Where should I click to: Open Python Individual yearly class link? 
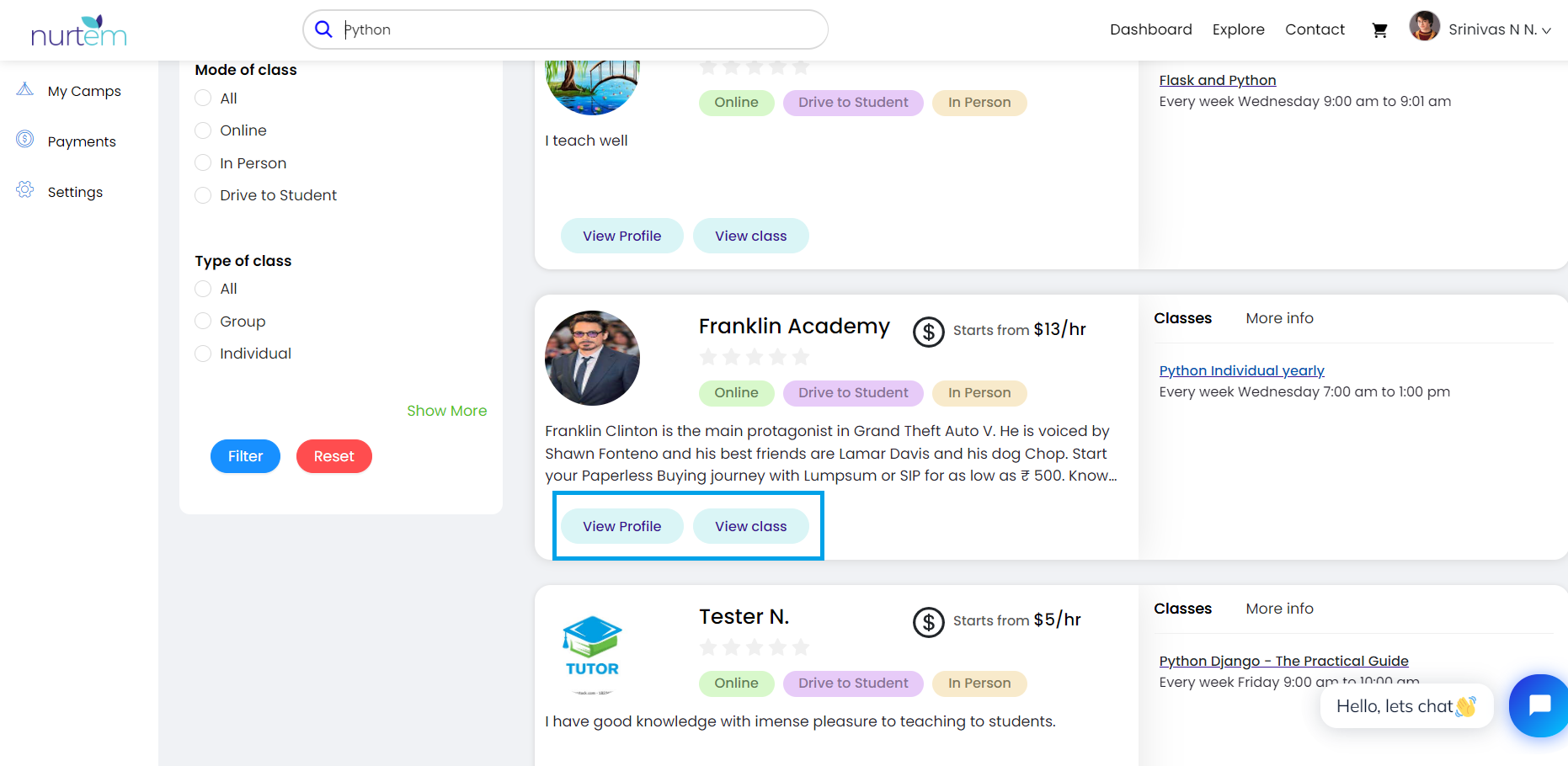pyautogui.click(x=1241, y=370)
